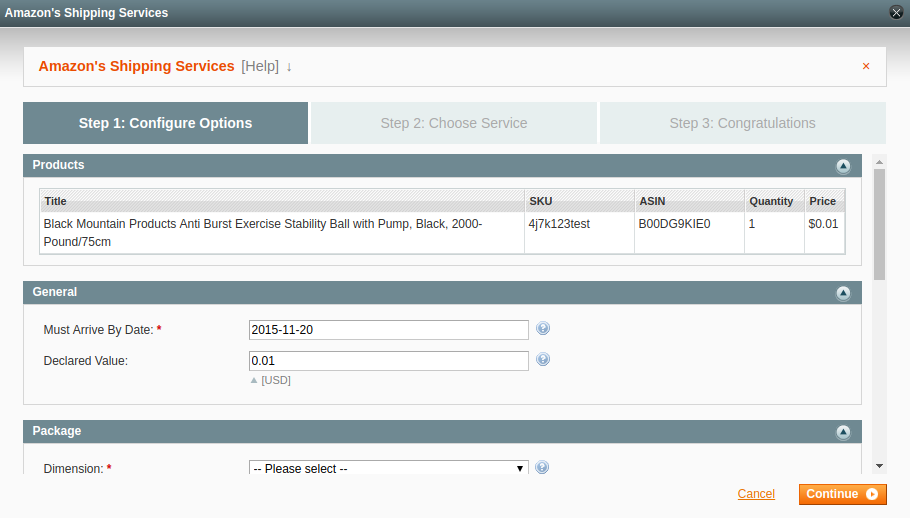
Task: Click the Price column header
Action: (825, 201)
